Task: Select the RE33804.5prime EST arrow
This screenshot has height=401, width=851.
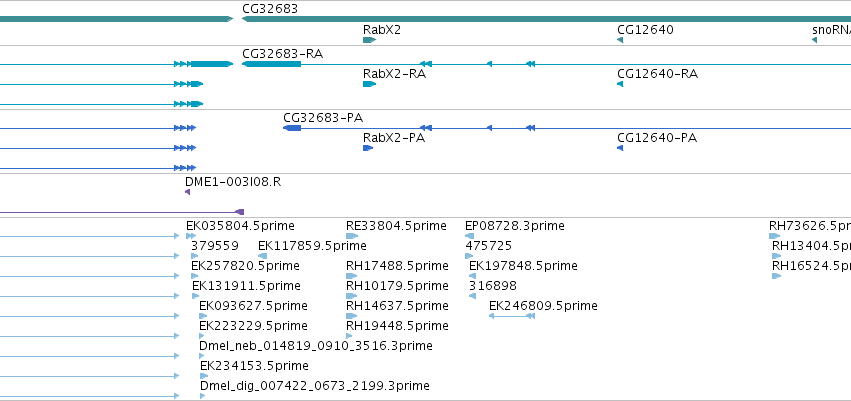Action: (x=352, y=236)
